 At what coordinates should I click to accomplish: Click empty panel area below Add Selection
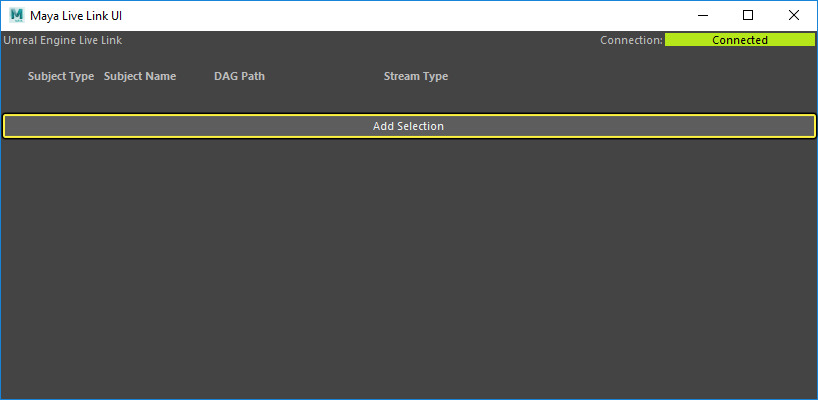pyautogui.click(x=408, y=270)
